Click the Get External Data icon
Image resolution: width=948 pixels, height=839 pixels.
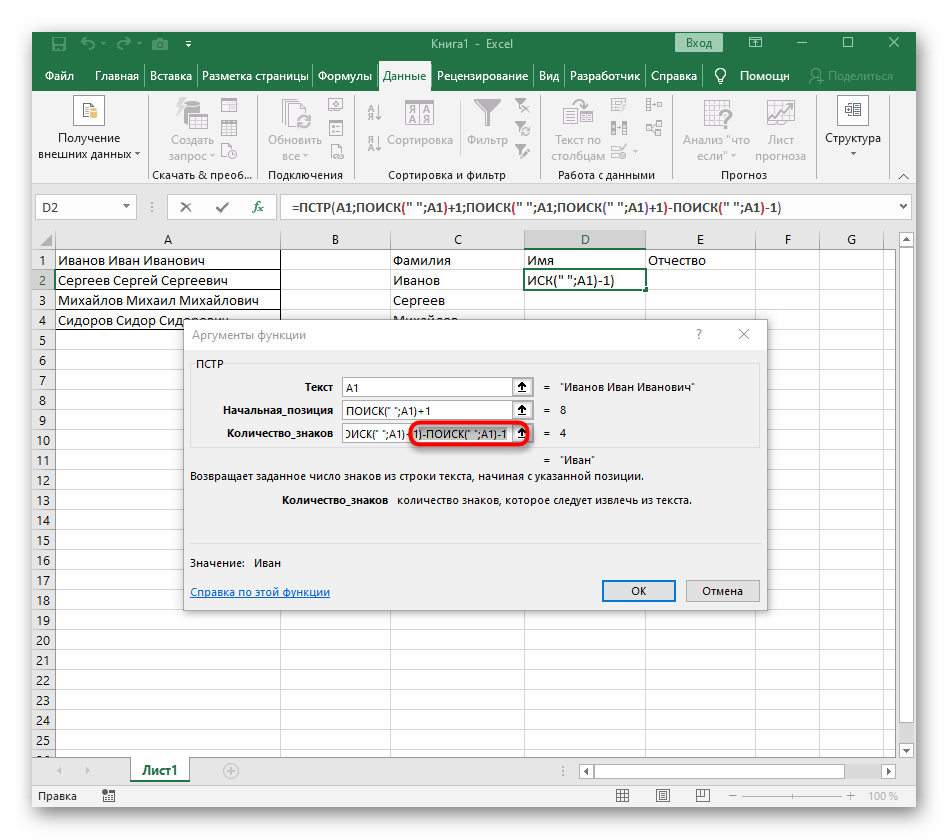[x=88, y=111]
